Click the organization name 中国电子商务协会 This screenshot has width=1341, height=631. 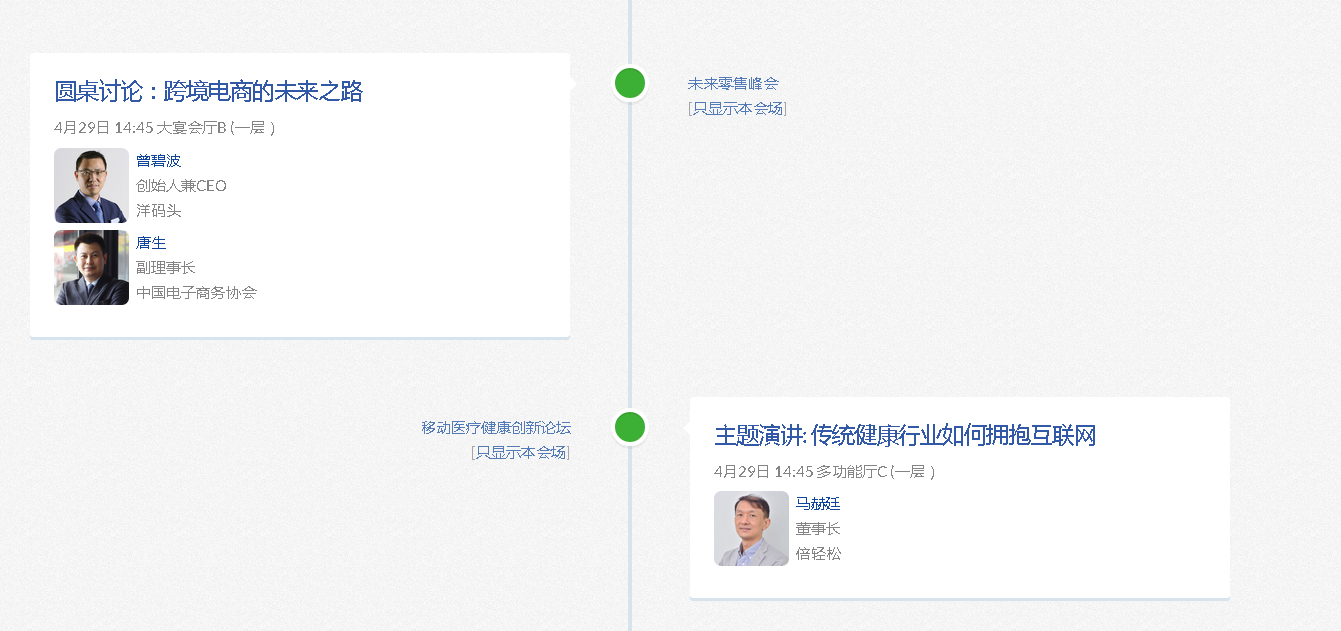pyautogui.click(x=196, y=293)
